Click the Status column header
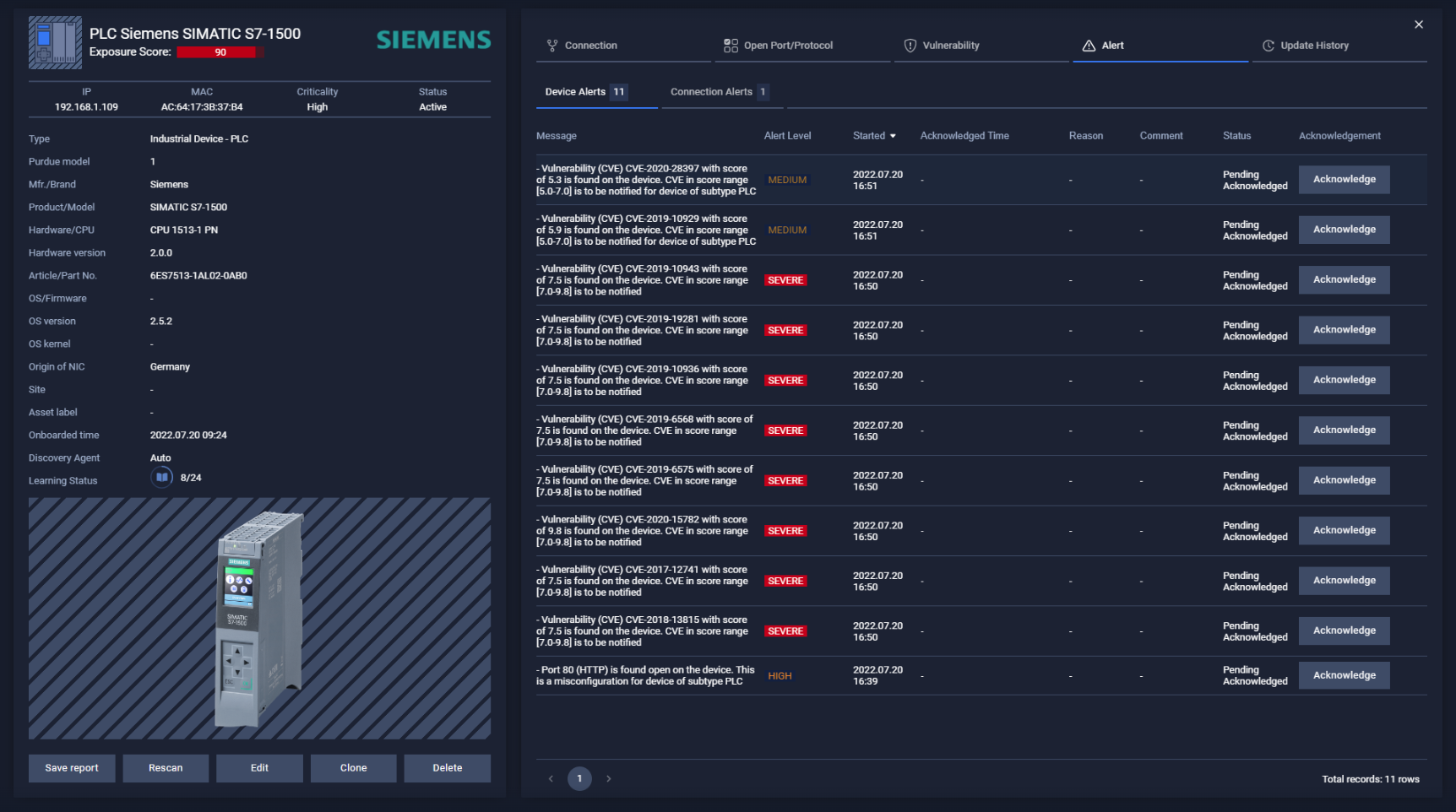This screenshot has width=1456, height=812. [1236, 136]
